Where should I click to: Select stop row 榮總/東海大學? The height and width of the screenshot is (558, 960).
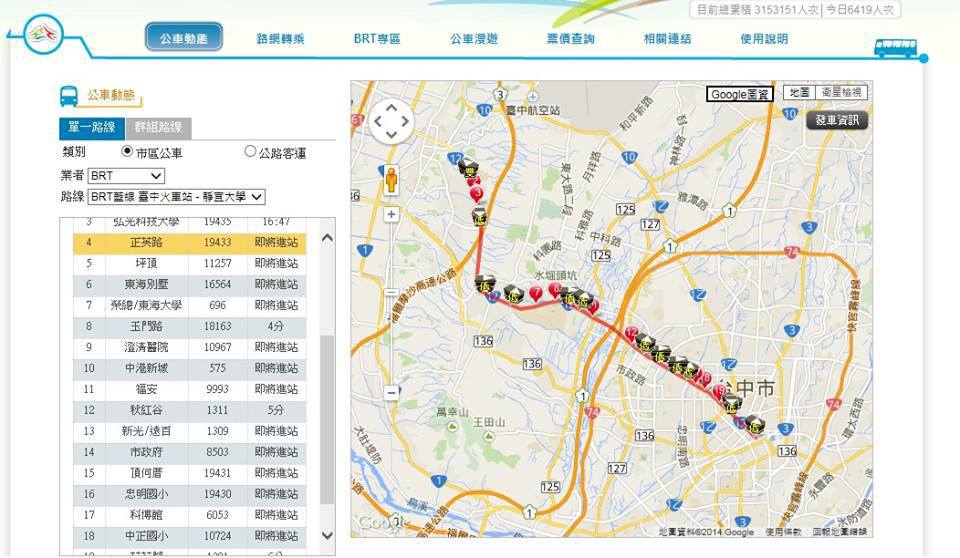click(x=189, y=305)
